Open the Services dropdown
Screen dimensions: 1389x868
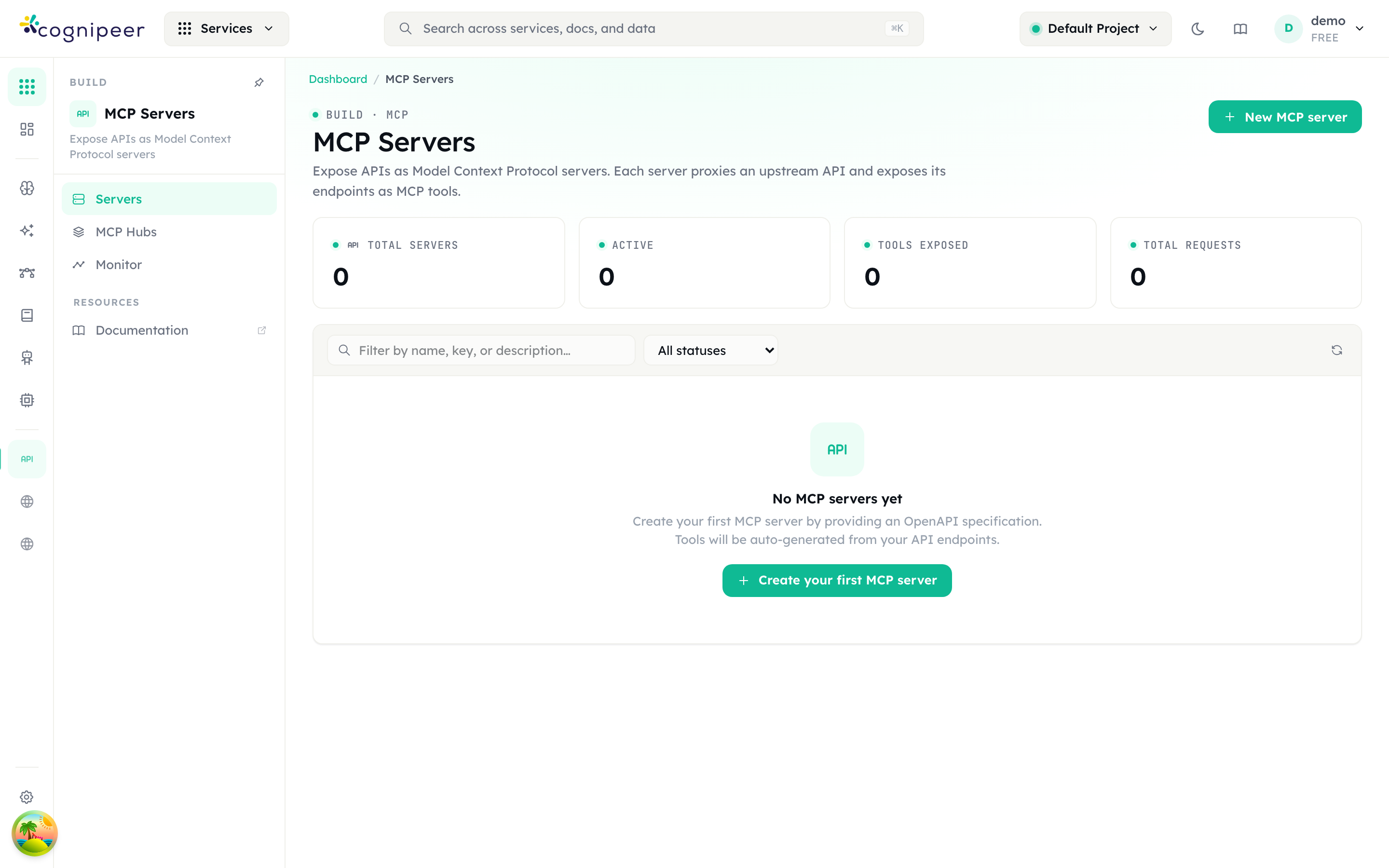pos(227,29)
